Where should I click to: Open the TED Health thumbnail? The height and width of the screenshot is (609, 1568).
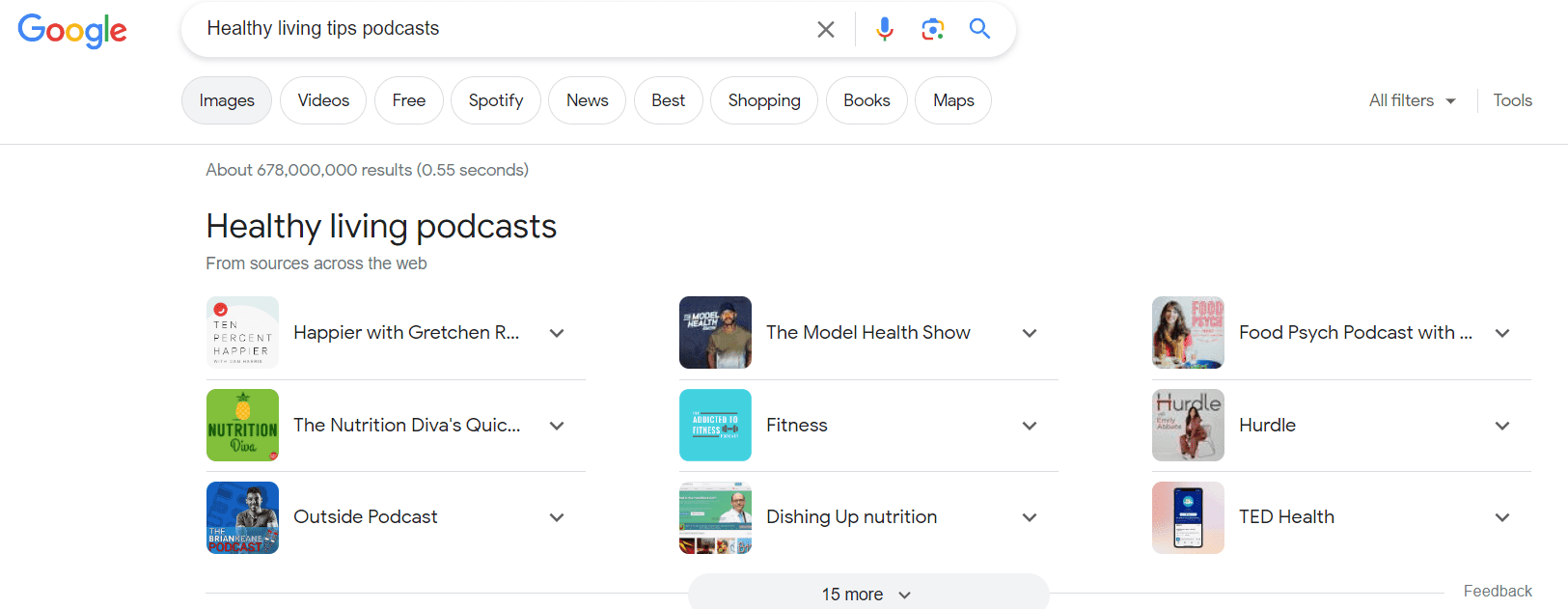(x=1188, y=517)
